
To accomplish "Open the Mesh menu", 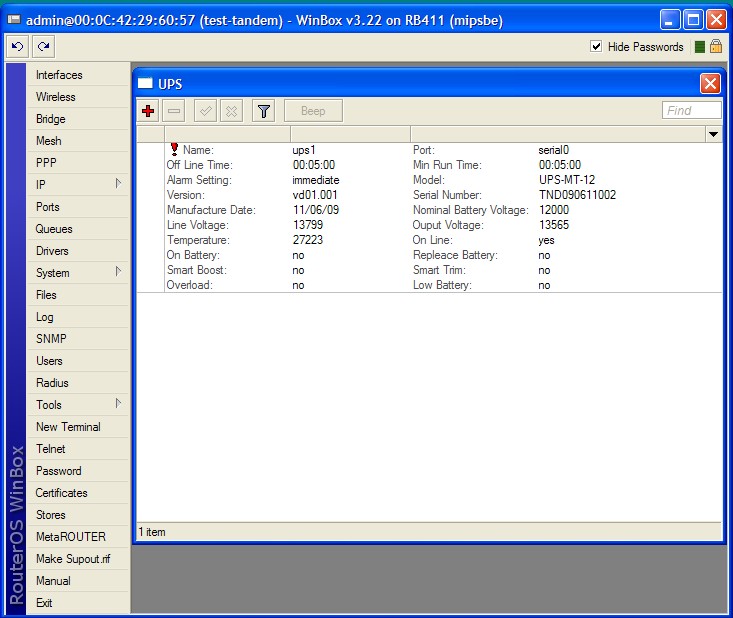I will pyautogui.click(x=78, y=141).
